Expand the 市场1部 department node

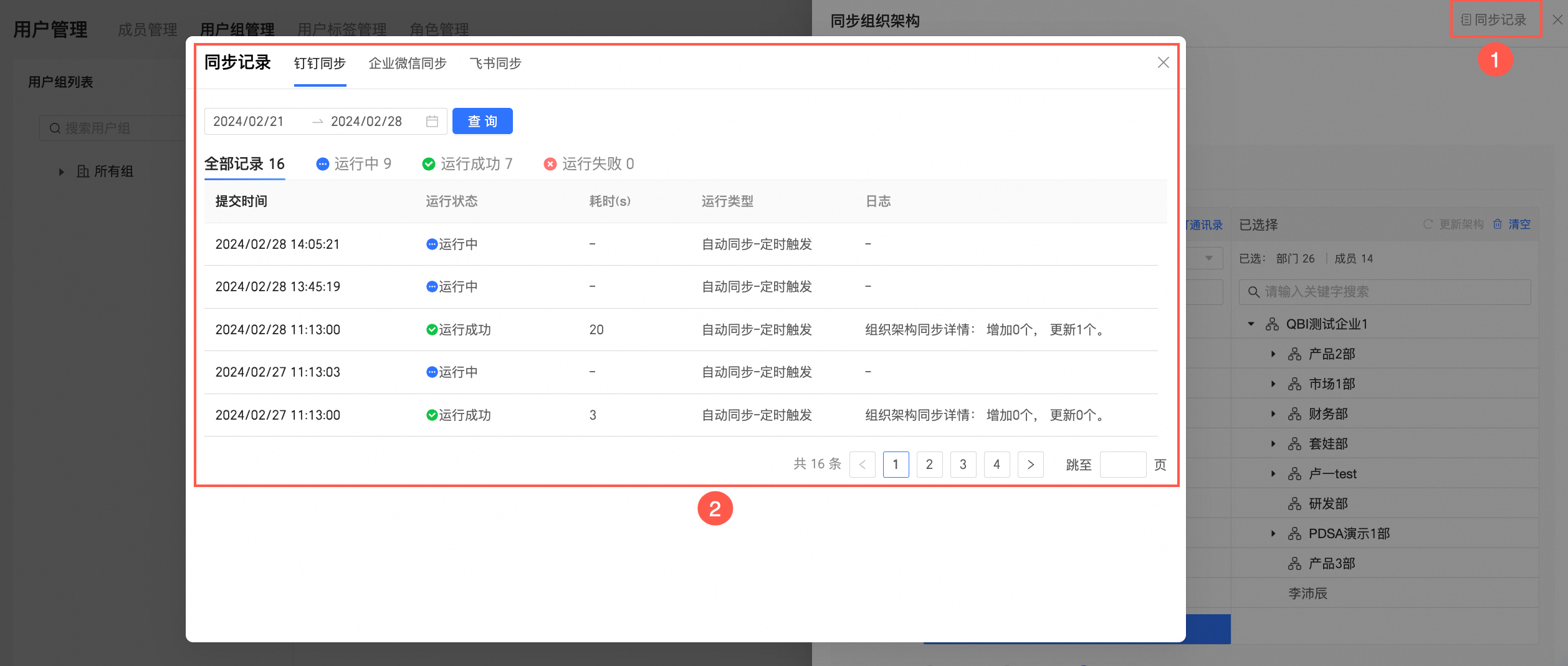(x=1273, y=384)
